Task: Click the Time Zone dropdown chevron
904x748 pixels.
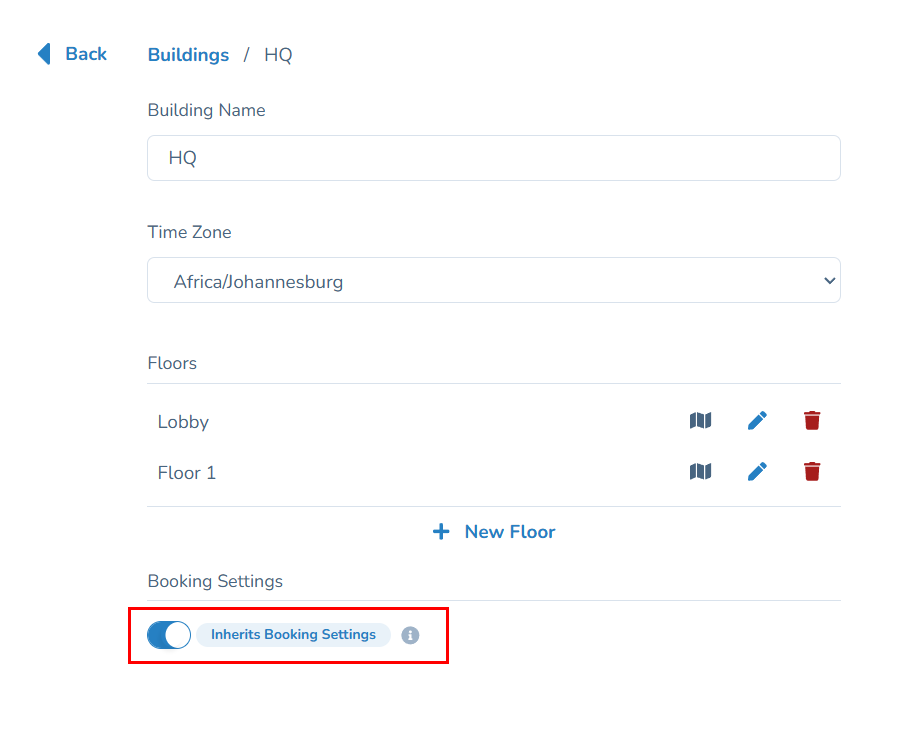Action: click(x=829, y=280)
